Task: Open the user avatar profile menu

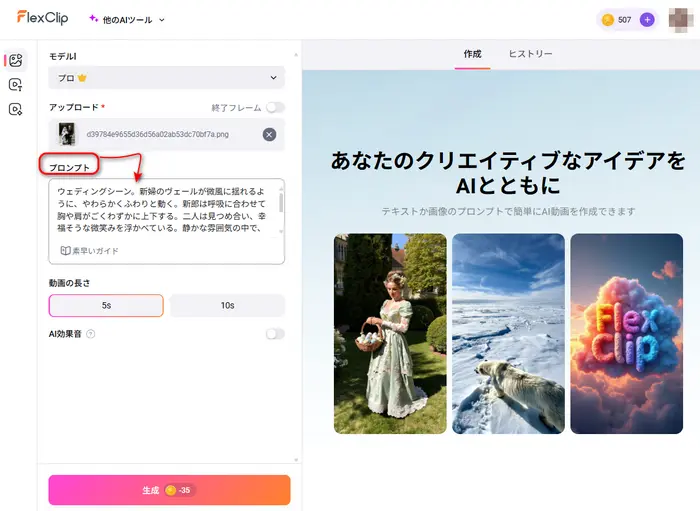Action: pyautogui.click(x=681, y=20)
